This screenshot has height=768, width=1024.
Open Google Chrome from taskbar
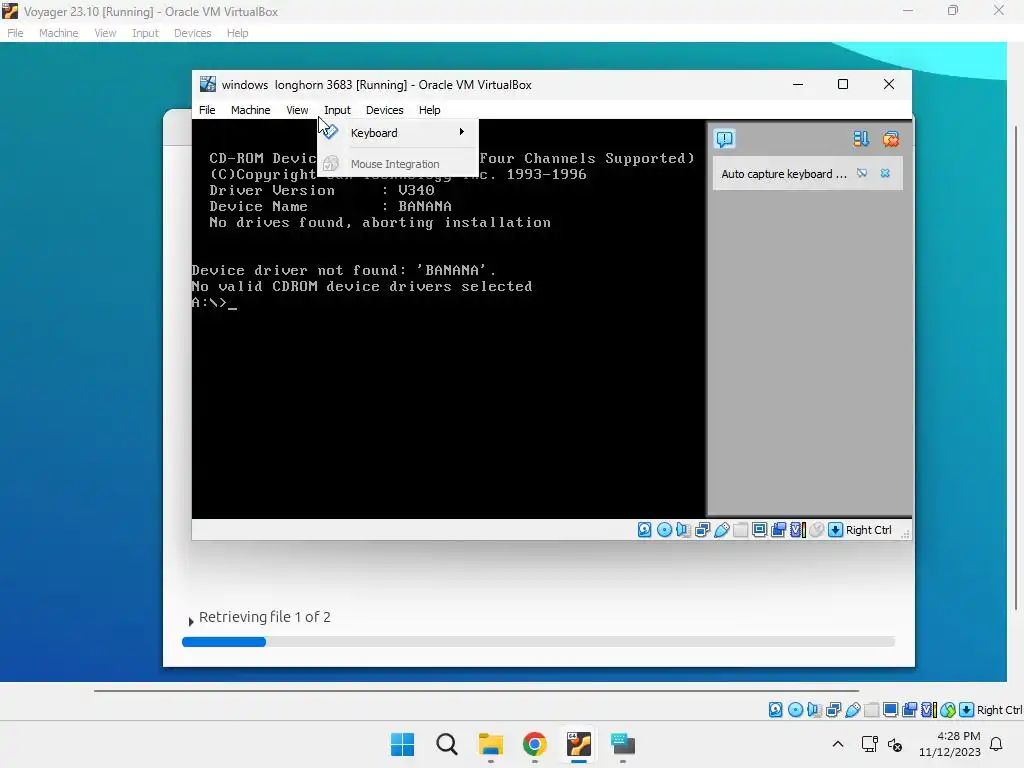535,744
